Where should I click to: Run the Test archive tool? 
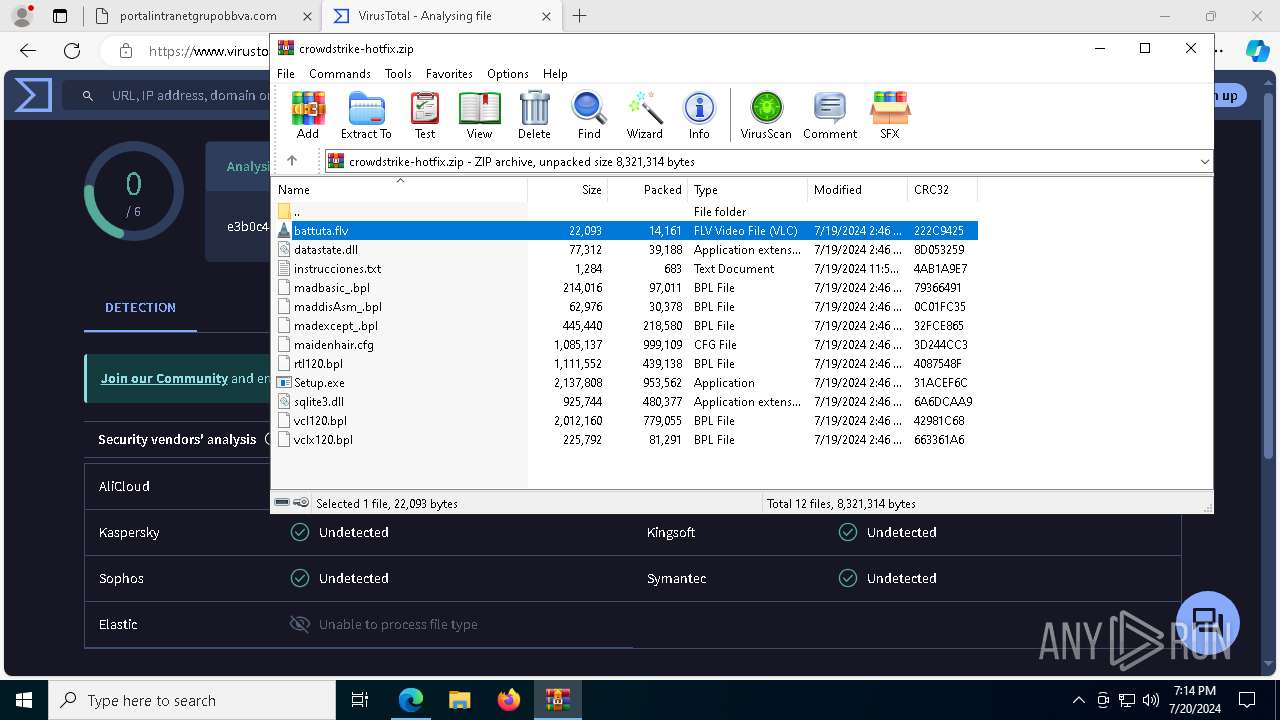click(x=425, y=115)
